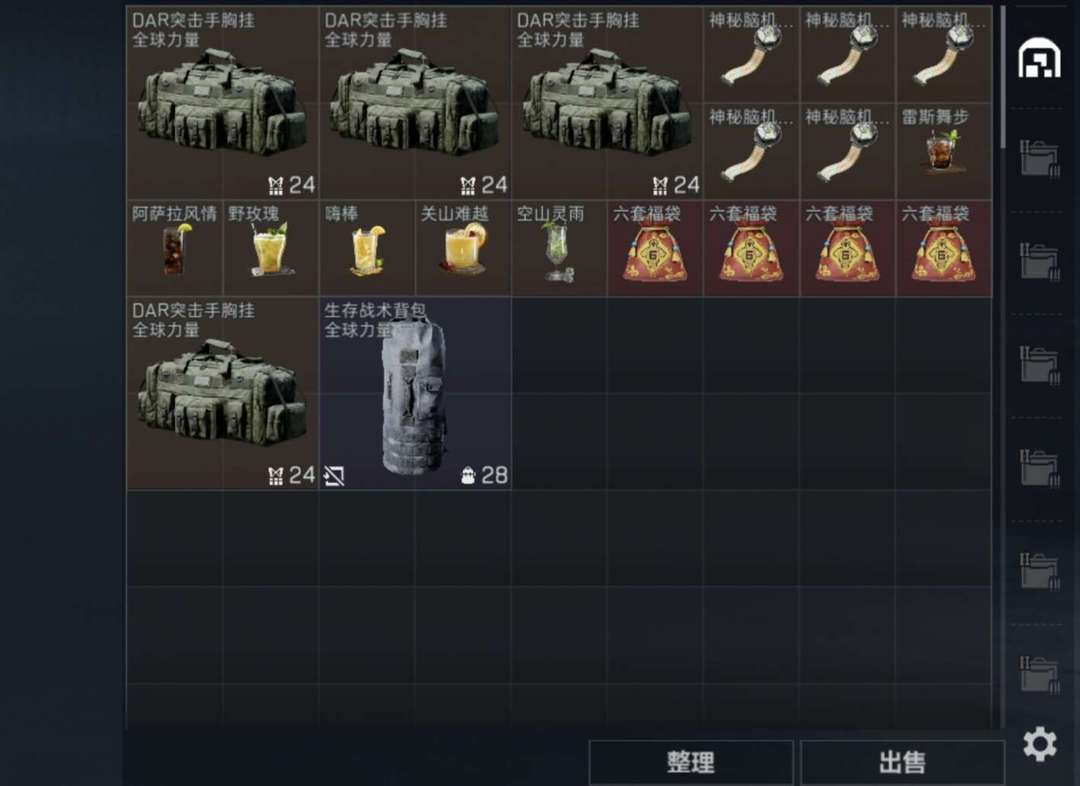The height and width of the screenshot is (786, 1080).
Task: Open the settings gear icon
Action: [x=1039, y=743]
